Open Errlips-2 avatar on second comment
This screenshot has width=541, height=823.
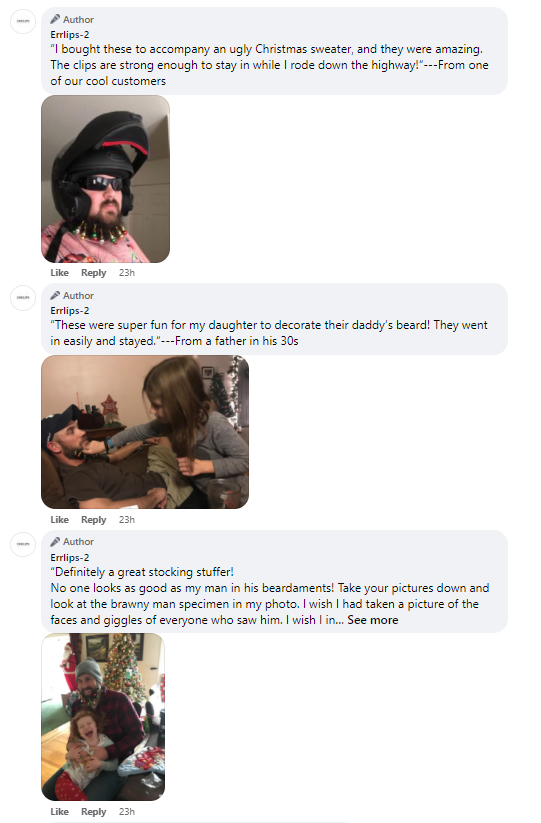[x=23, y=298]
